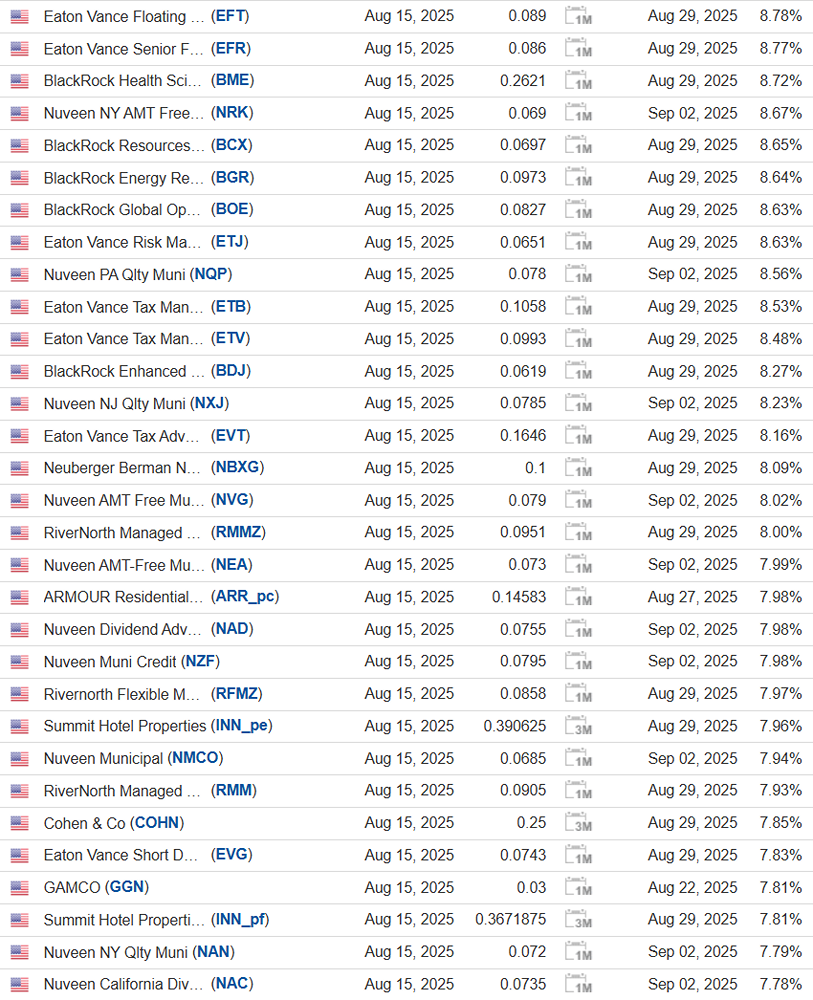The width and height of the screenshot is (813, 1000).
Task: Click the 1M payout icon for EFT
Action: point(578,17)
